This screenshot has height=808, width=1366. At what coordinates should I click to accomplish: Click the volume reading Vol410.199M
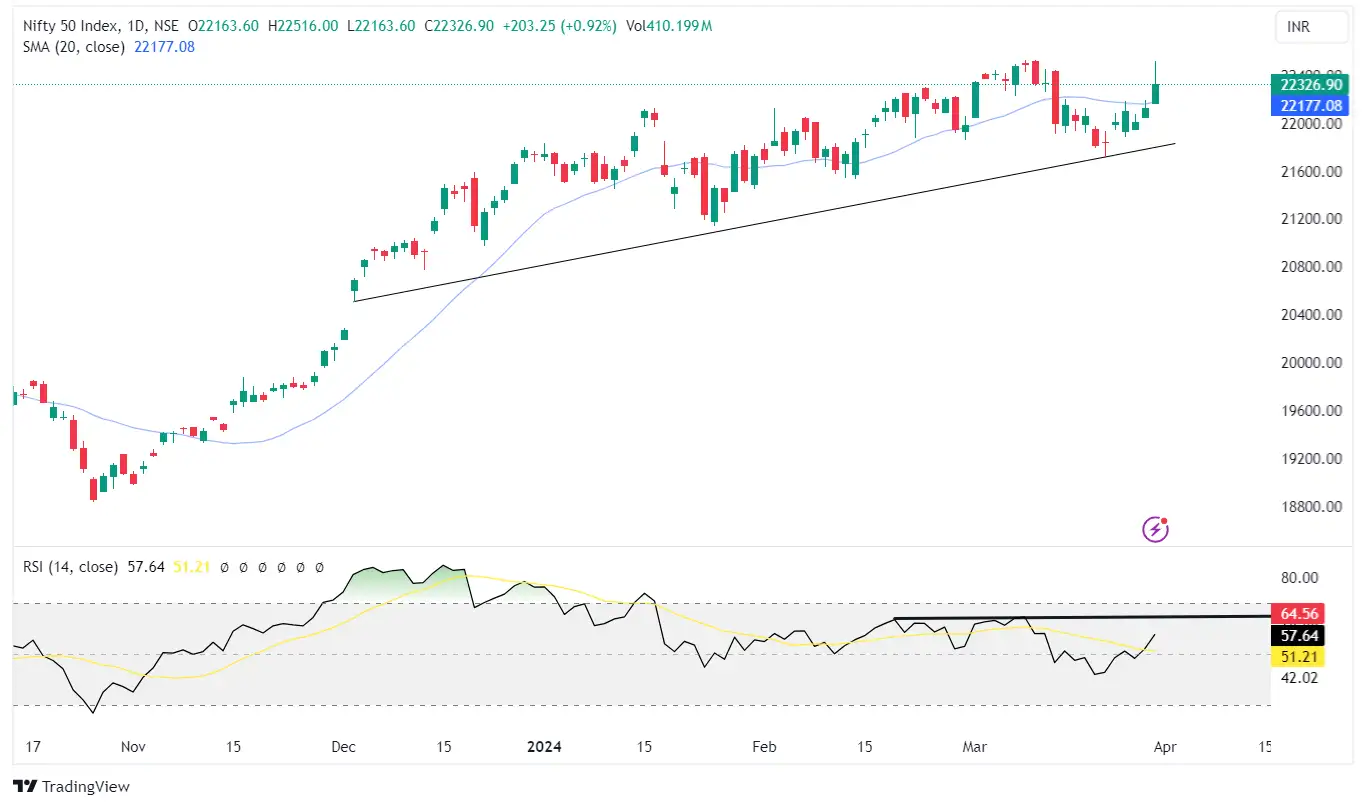click(669, 26)
